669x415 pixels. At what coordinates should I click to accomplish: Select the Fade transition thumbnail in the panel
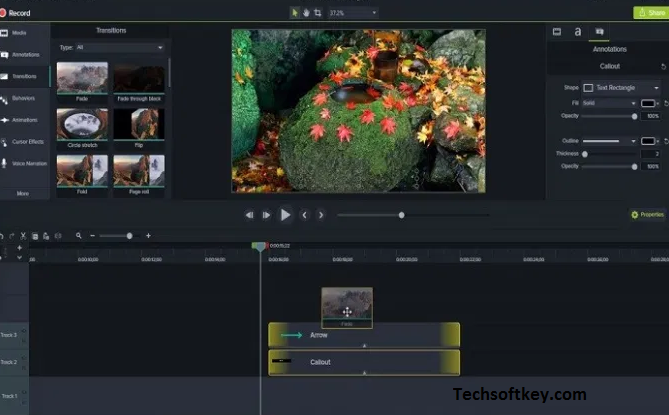coord(82,78)
